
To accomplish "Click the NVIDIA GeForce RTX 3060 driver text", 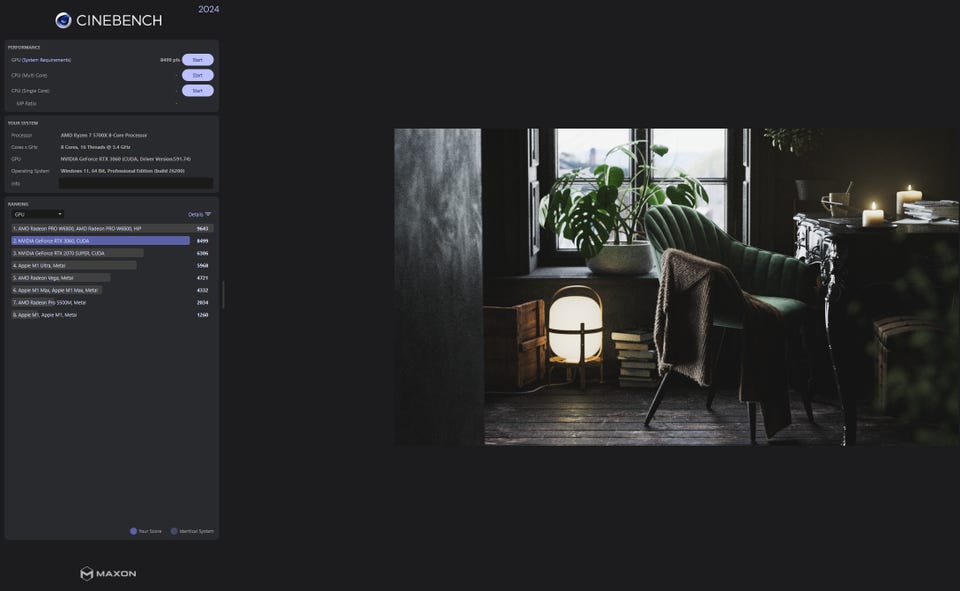I will tap(126, 159).
